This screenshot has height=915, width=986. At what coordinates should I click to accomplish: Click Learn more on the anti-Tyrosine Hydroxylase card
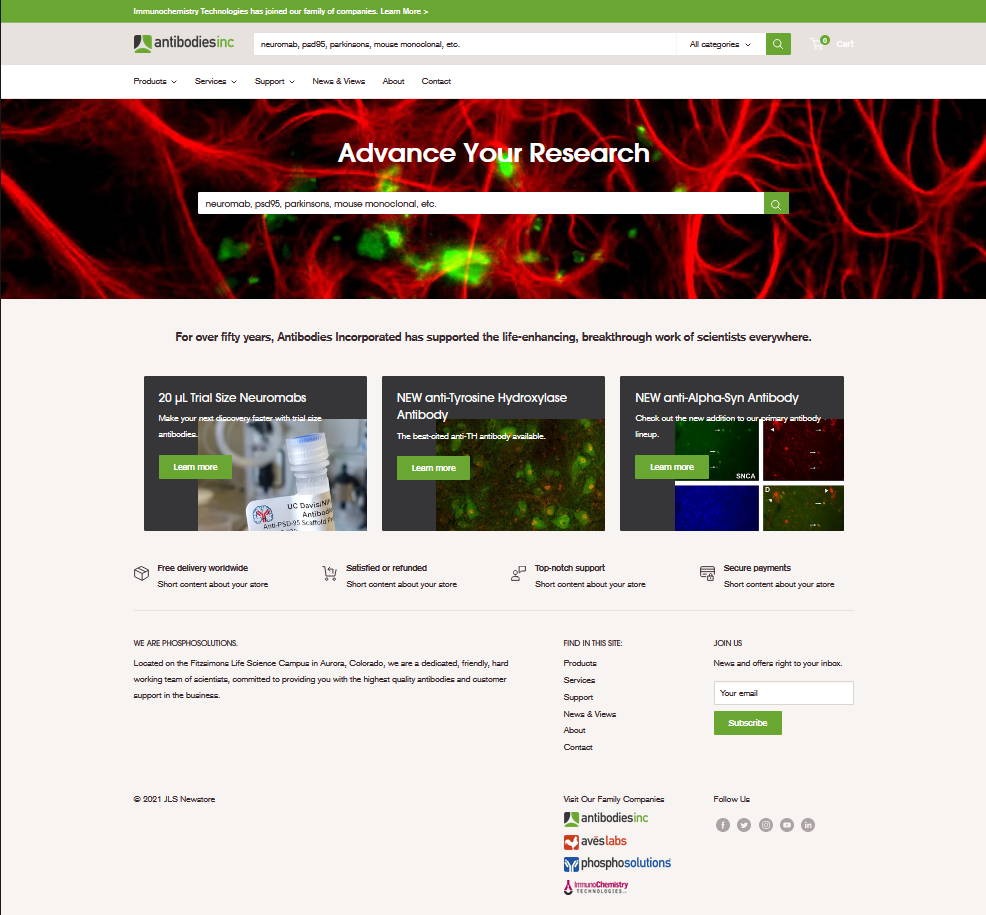433,468
